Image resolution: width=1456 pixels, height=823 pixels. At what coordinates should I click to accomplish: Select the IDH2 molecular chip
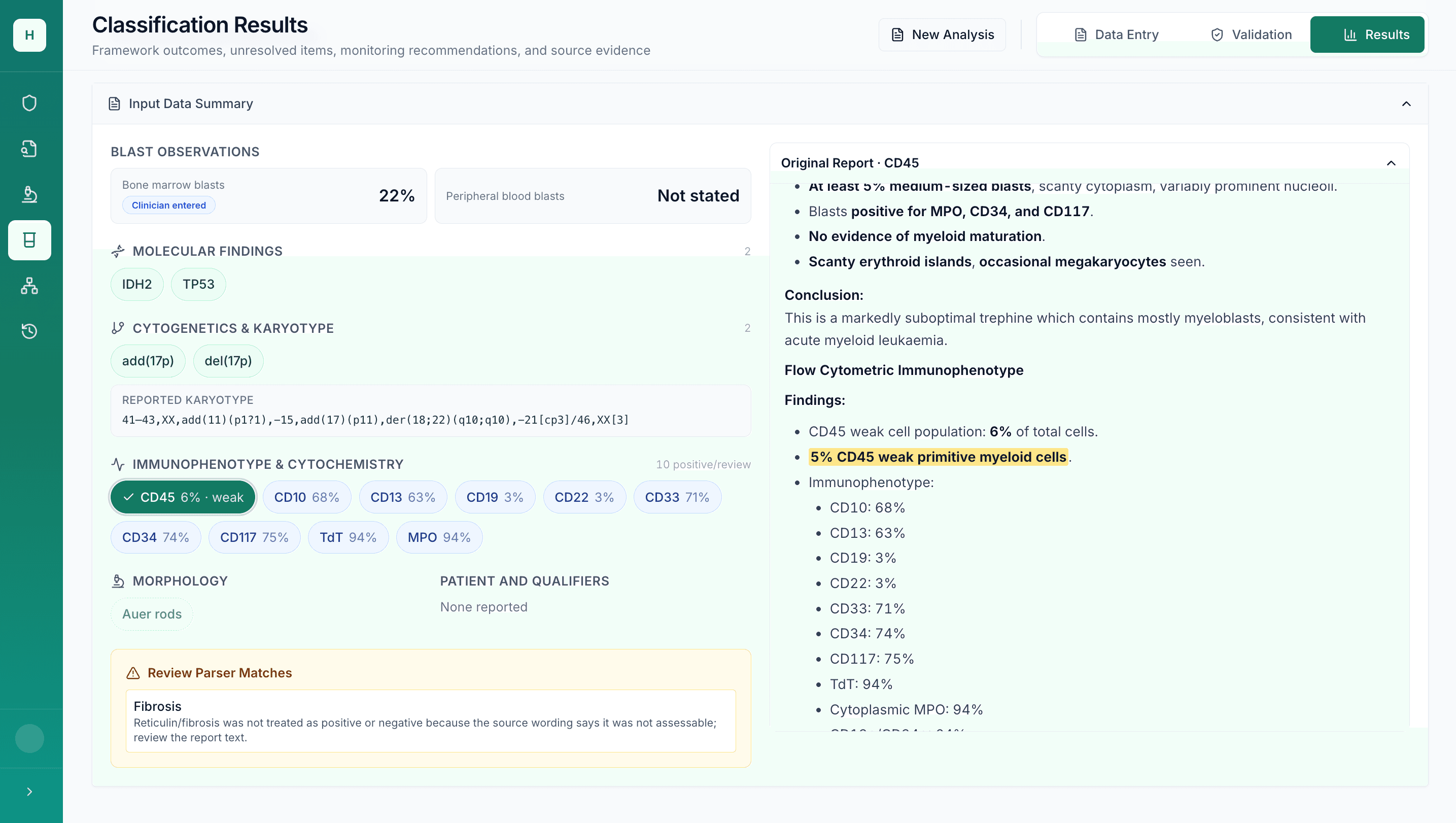[137, 284]
